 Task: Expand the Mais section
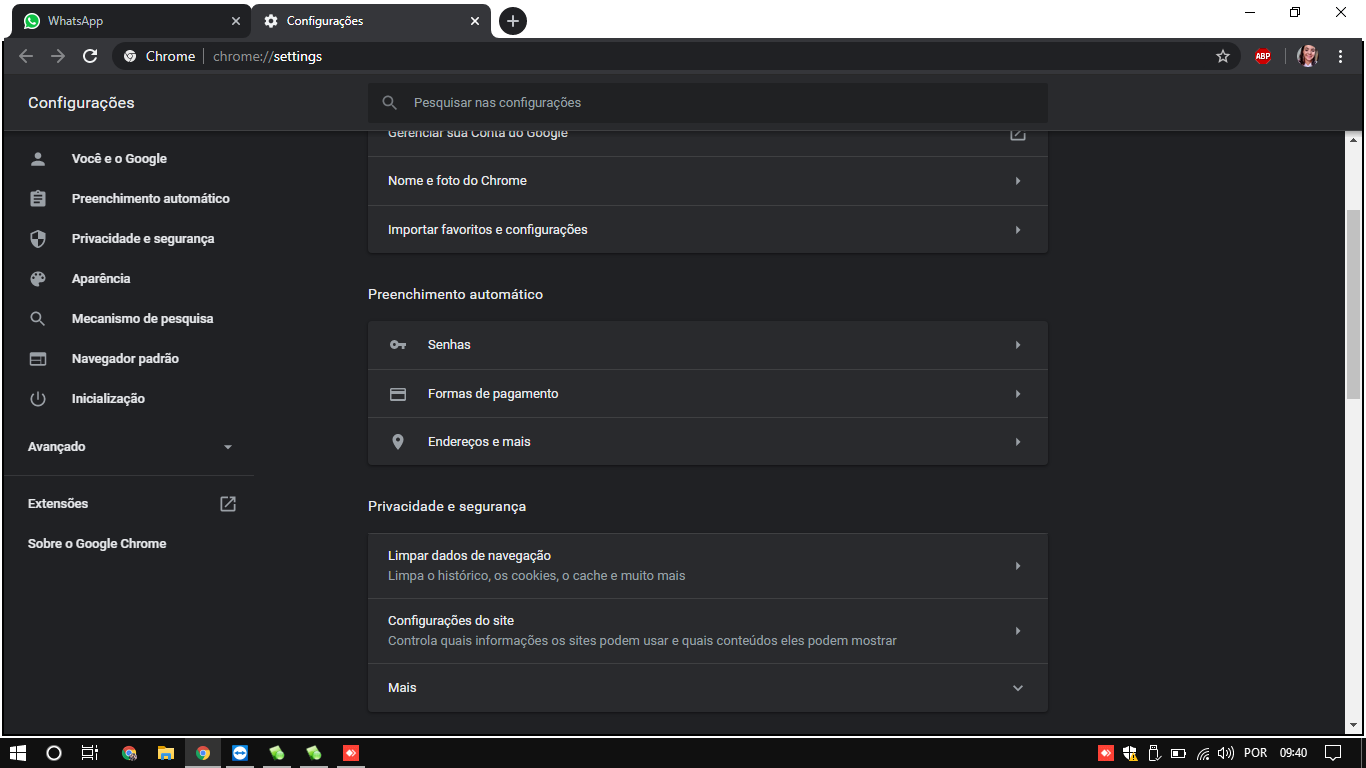(x=708, y=688)
